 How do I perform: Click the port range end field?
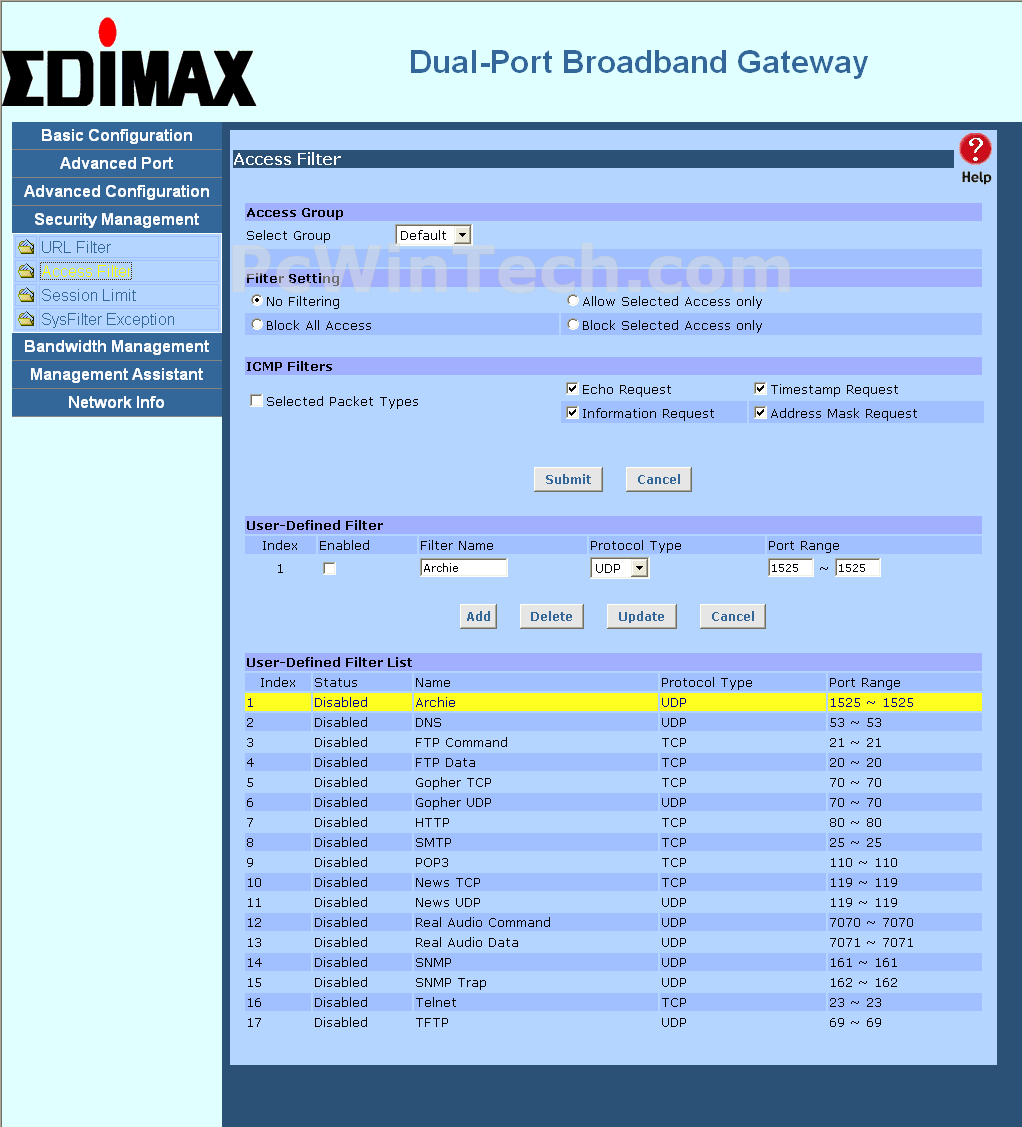[x=858, y=568]
